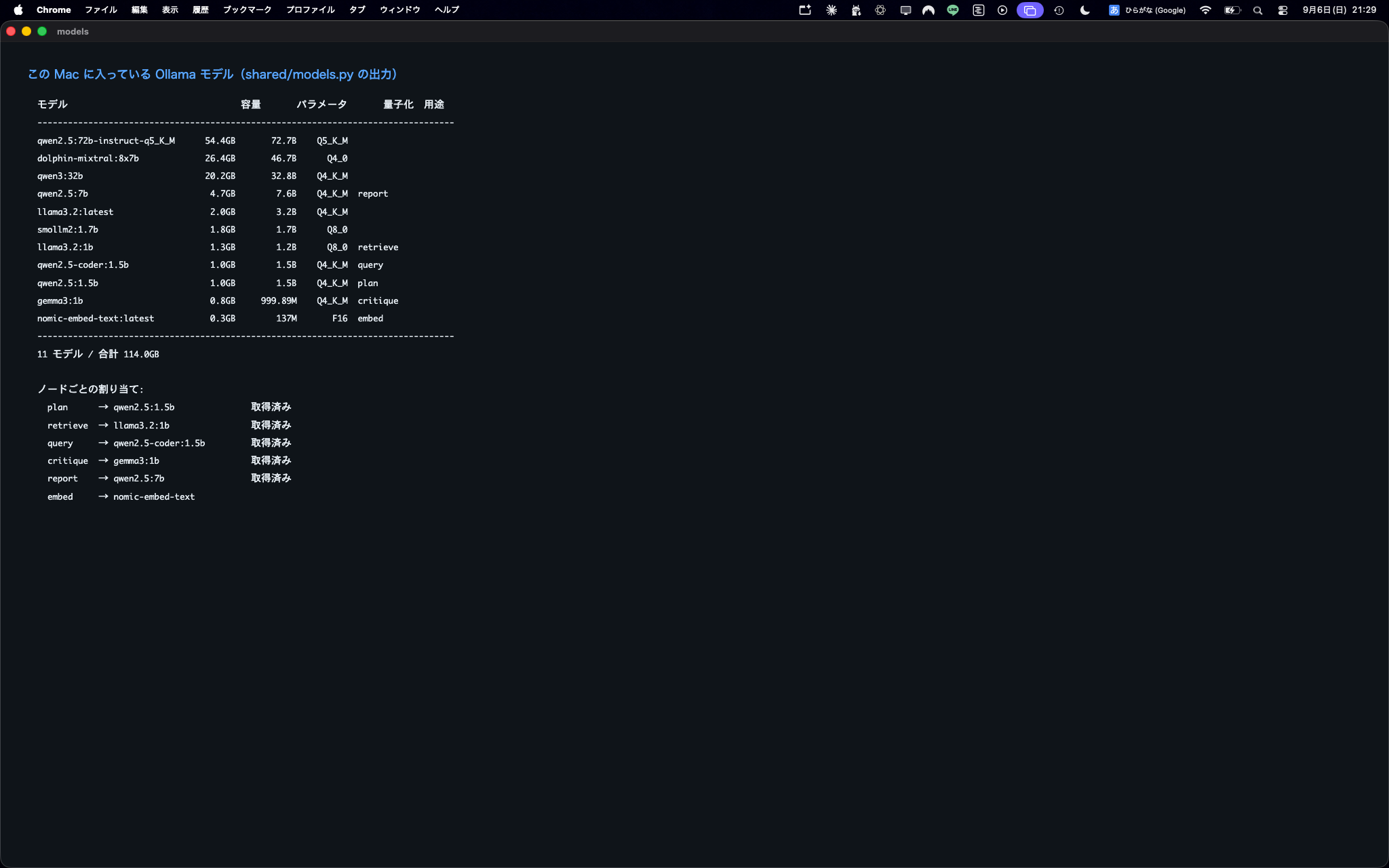This screenshot has height=868, width=1389.
Task: Select model name 'smollm2:1.7b'
Action: pyautogui.click(x=68, y=230)
